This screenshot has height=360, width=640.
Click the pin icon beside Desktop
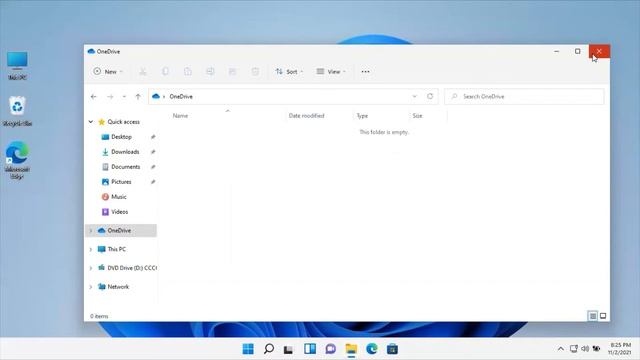(153, 137)
